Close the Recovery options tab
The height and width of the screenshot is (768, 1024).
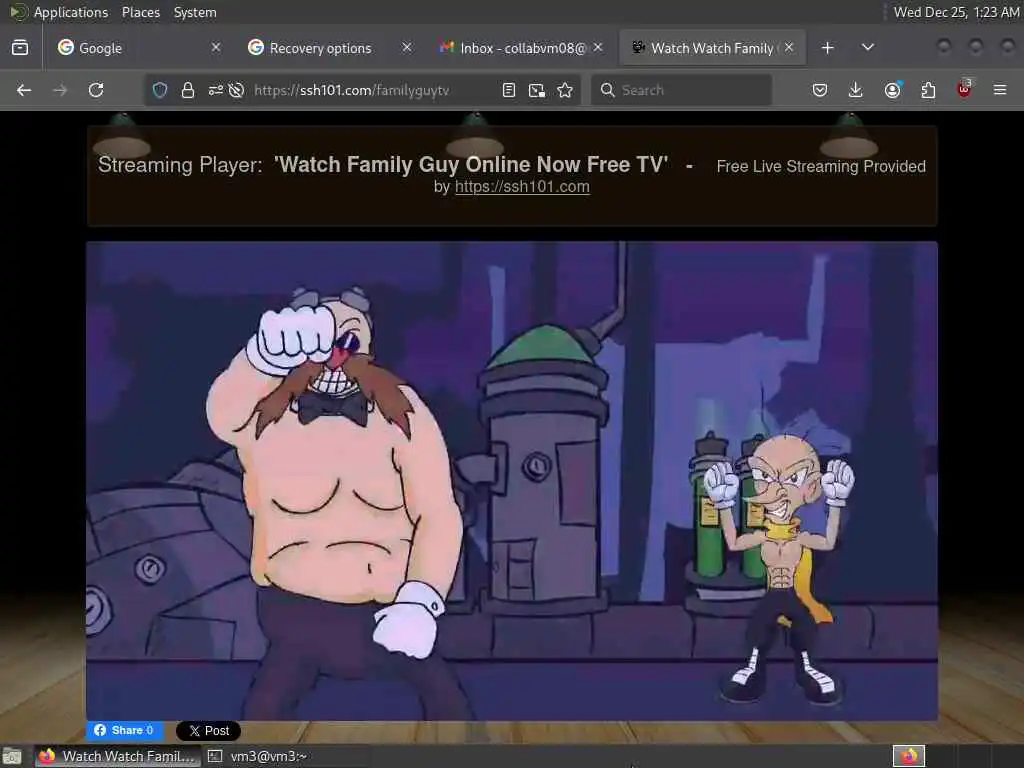407,48
